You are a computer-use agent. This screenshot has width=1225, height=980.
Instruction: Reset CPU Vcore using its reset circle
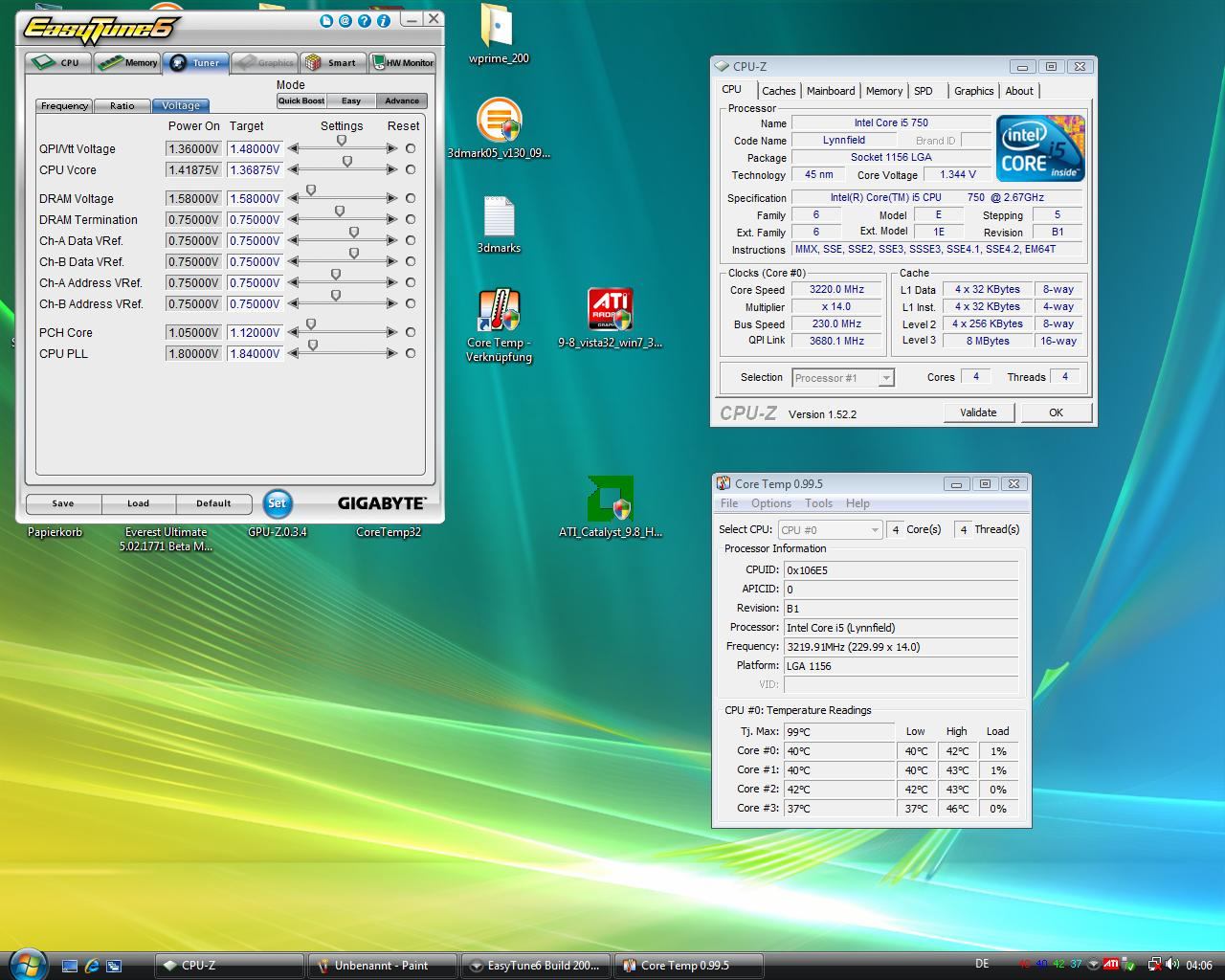tap(411, 169)
